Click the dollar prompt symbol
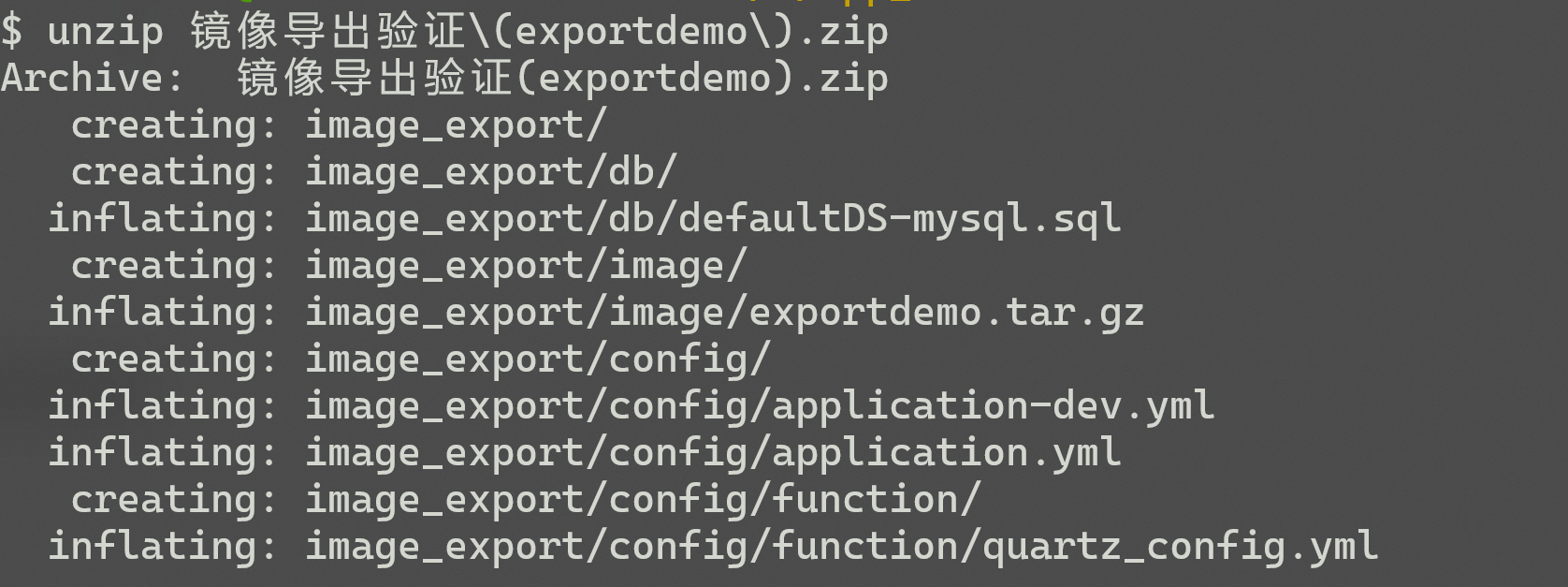 click(x=11, y=32)
